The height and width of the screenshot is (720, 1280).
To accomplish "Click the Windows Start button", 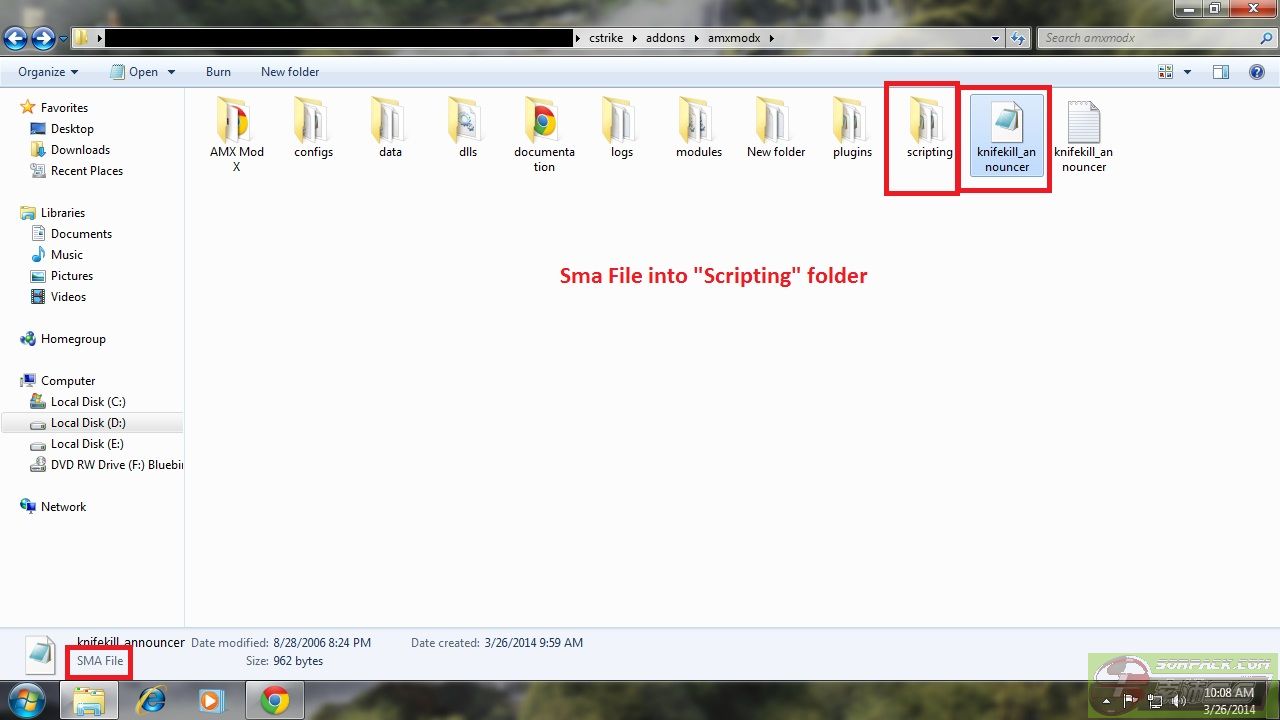I will point(27,699).
